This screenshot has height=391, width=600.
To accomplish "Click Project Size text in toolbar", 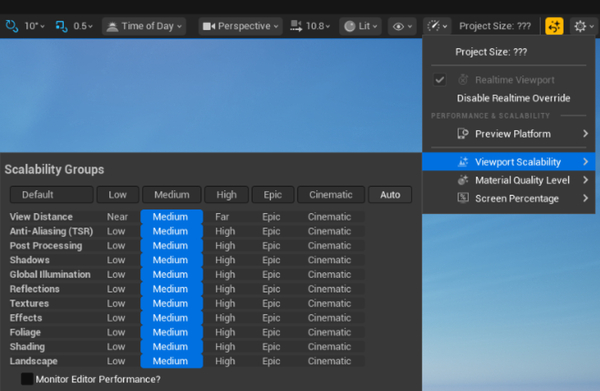I will pos(495,26).
